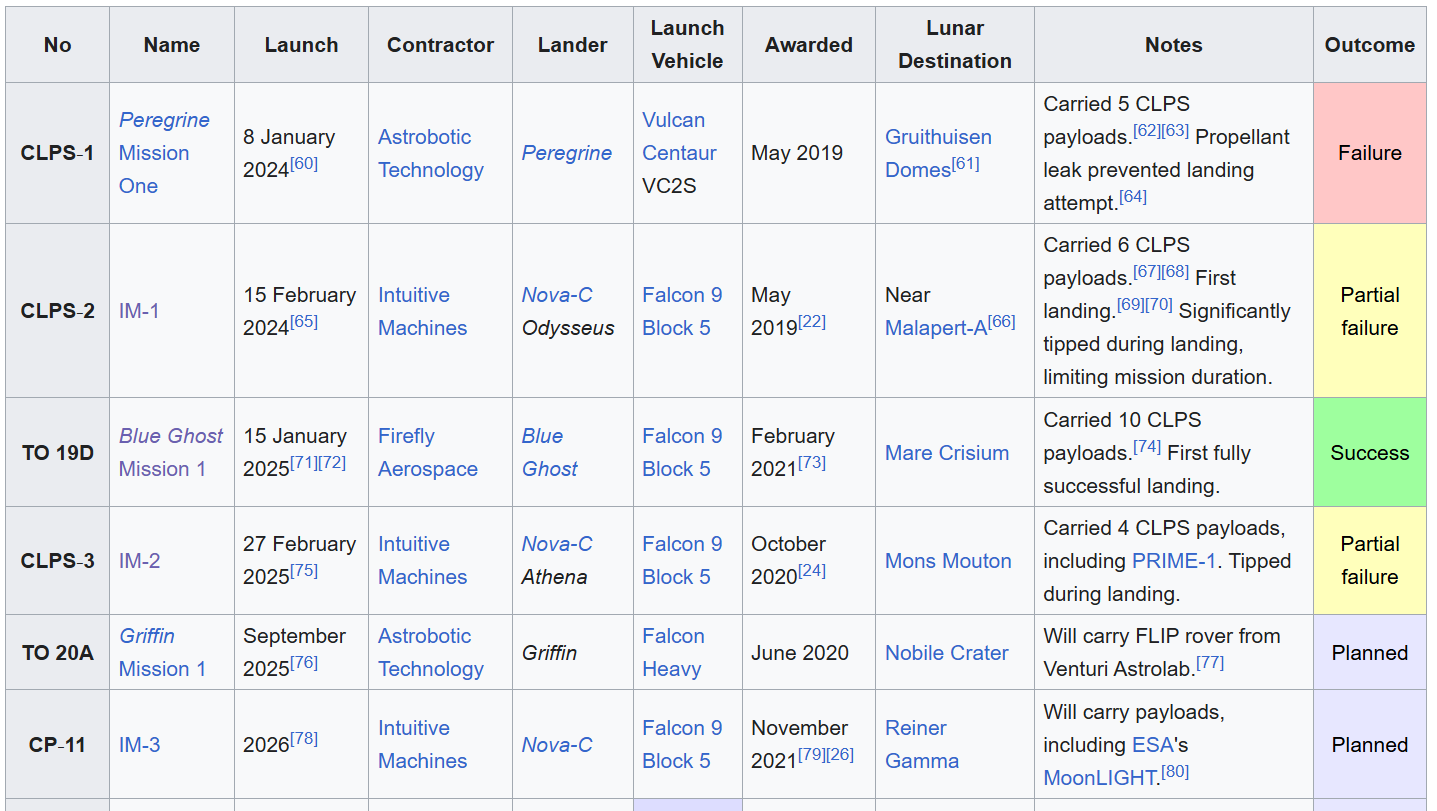Screen dimensions: 1437x811
Task: Open the ESA link in Notes
Action: [x=1151, y=745]
